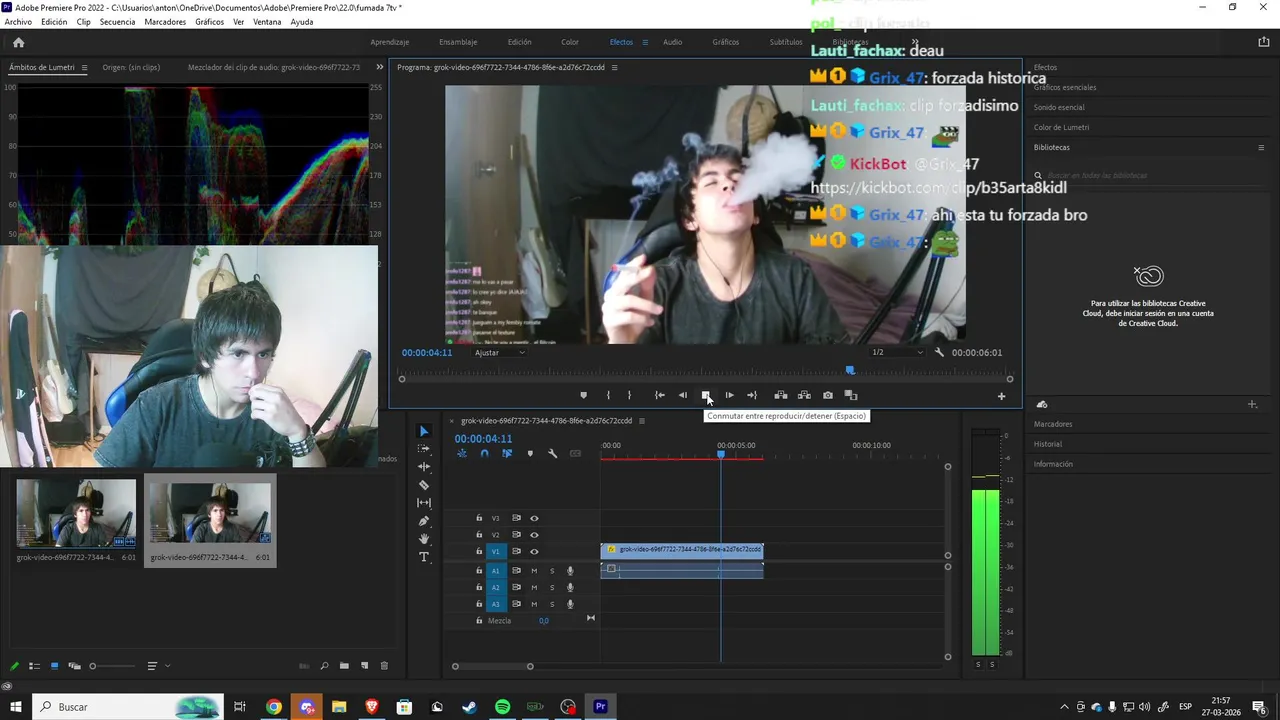This screenshot has height=720, width=1280.
Task: Go to Home screen
Action: click(x=18, y=42)
